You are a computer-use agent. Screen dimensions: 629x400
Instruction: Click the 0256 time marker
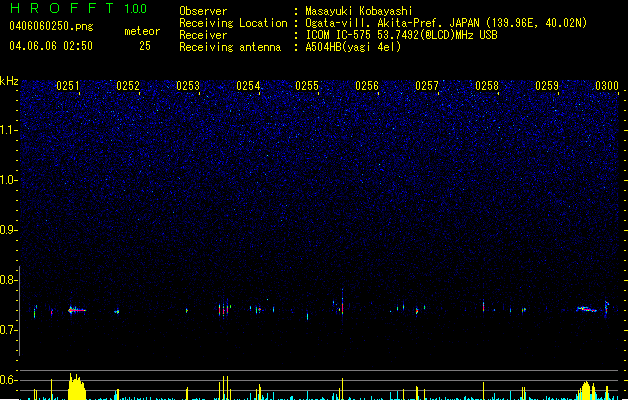pos(367,85)
